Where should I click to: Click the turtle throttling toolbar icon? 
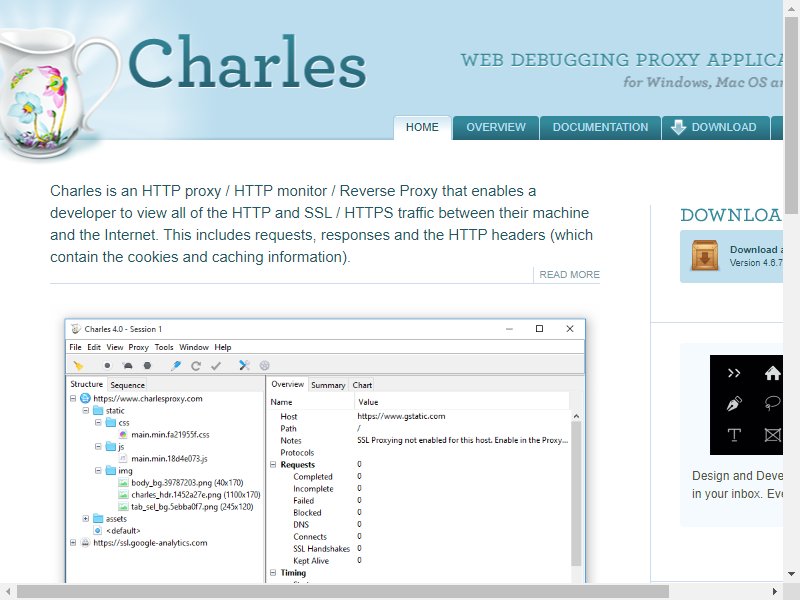point(128,365)
